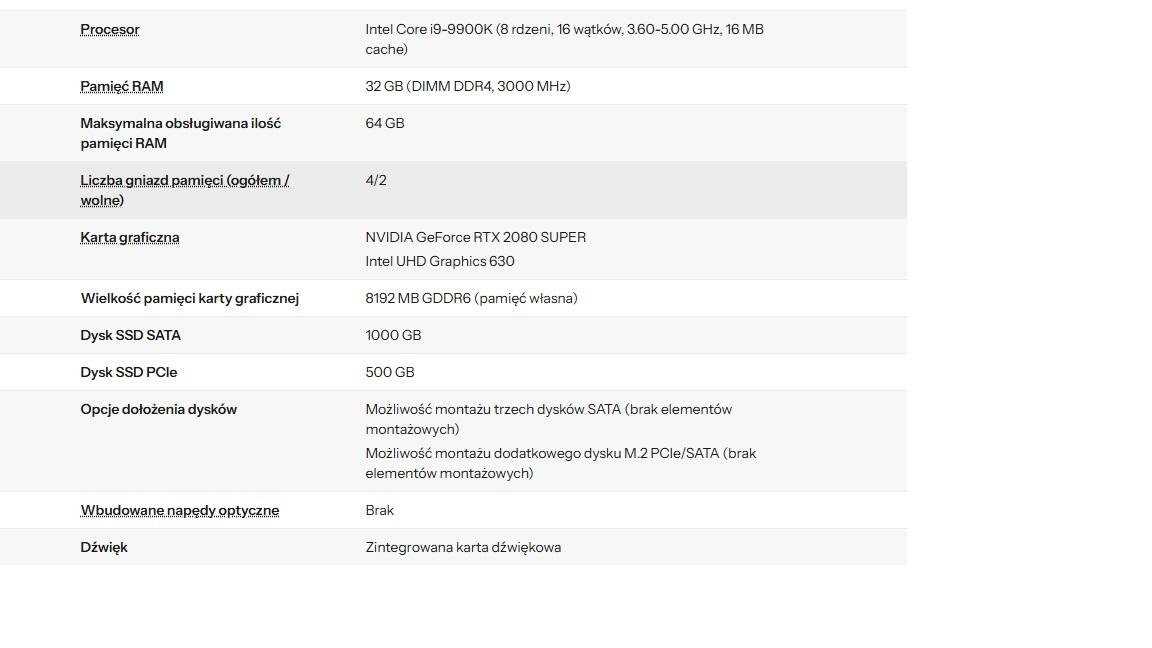Open the Karta graficzna glossary link
This screenshot has height=648, width=1152.
(x=130, y=238)
